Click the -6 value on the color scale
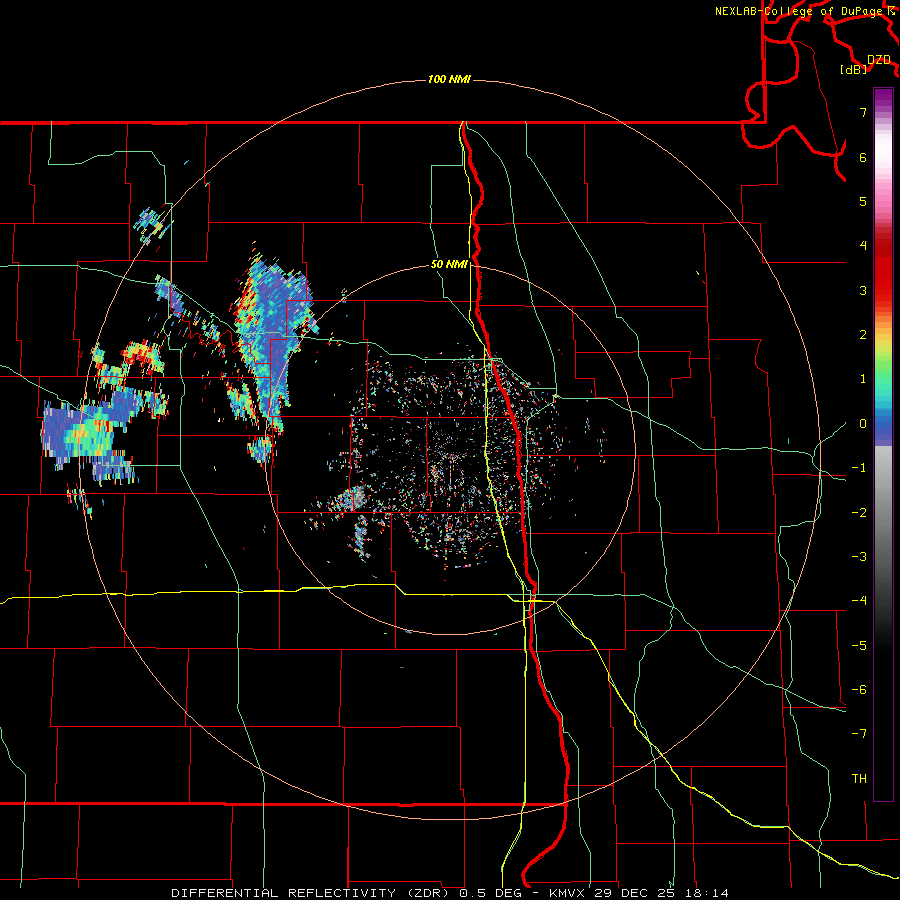This screenshot has height=900, width=900. 859,689
